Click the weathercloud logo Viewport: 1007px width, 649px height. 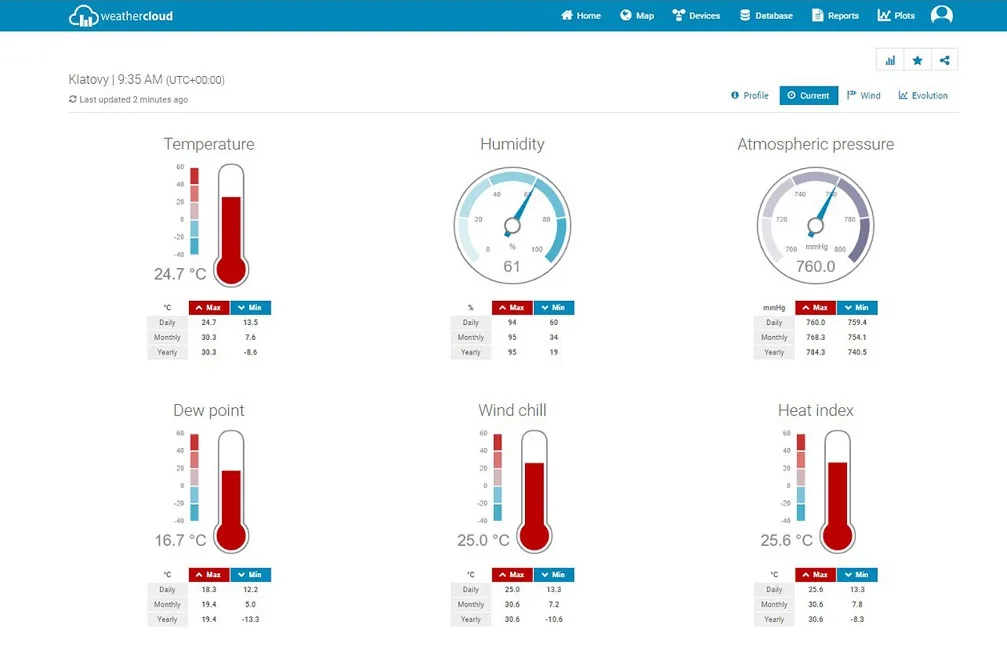pos(121,16)
